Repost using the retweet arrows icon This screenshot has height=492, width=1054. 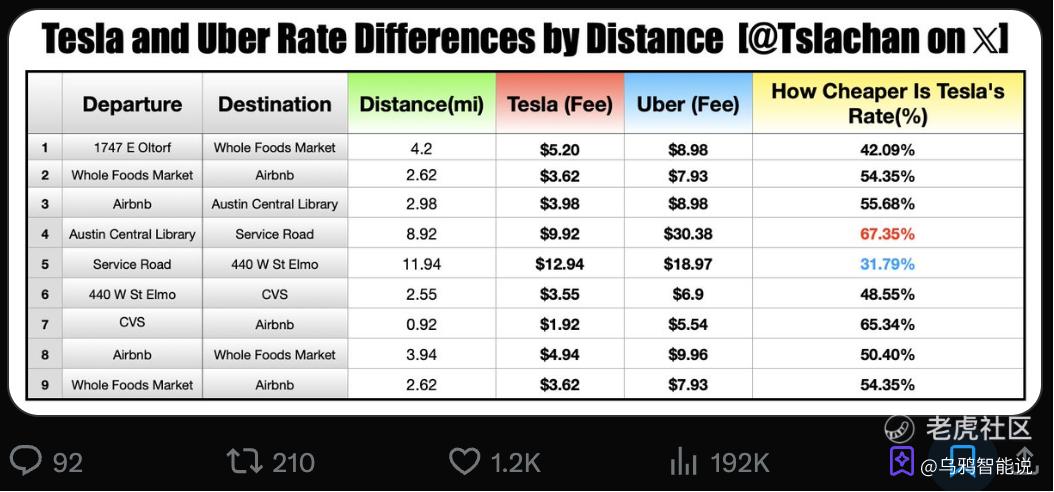pyautogui.click(x=244, y=462)
